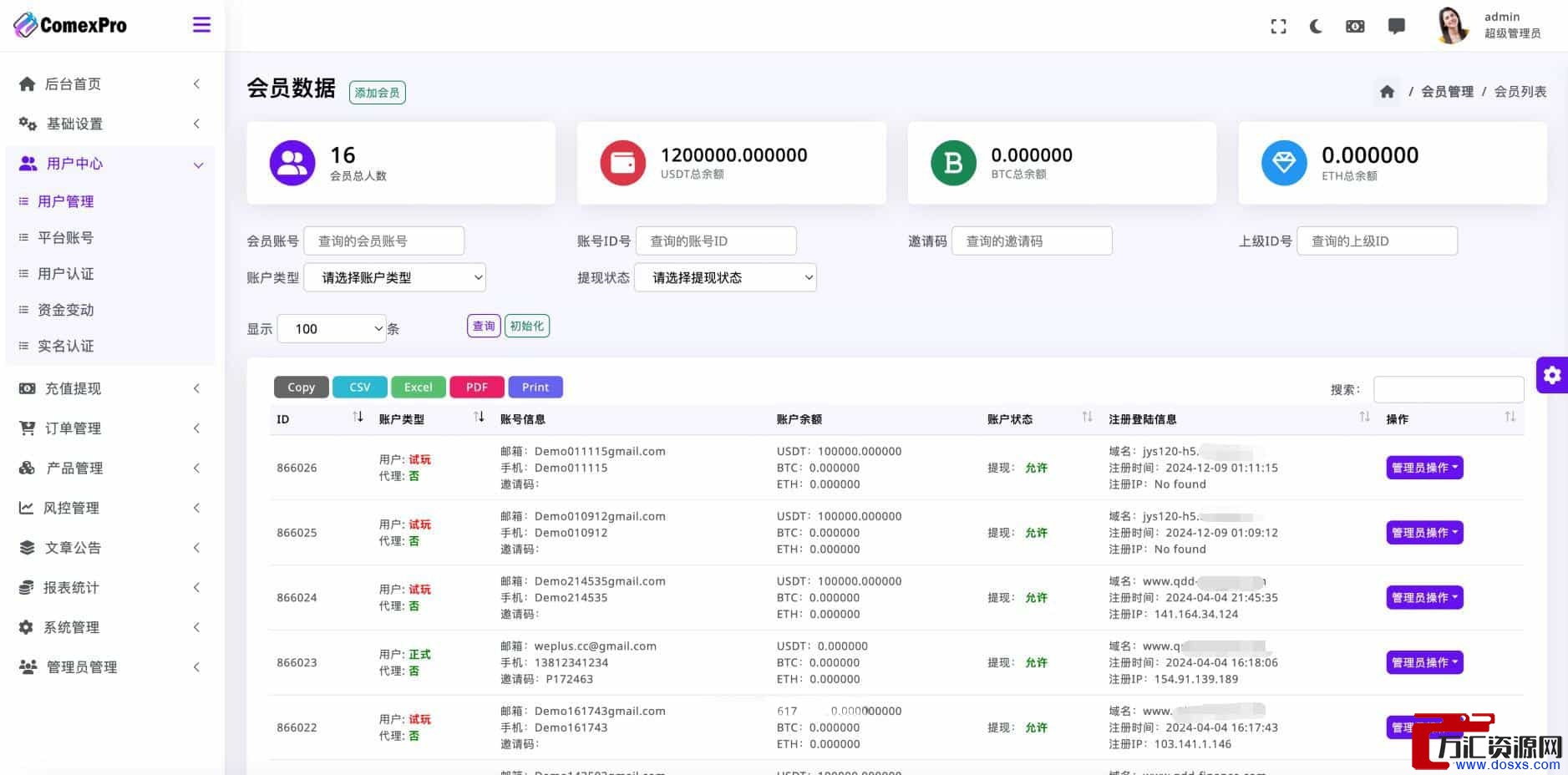Click the ID cell 866022
1568x775 pixels.
point(297,727)
